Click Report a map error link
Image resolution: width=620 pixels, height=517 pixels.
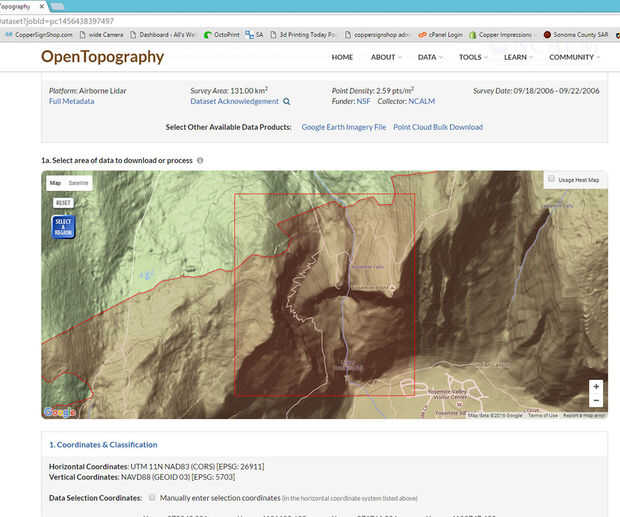584,415
